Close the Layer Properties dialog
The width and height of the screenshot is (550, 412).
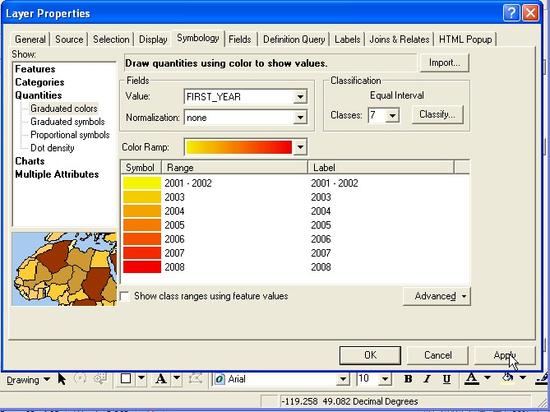click(x=530, y=14)
